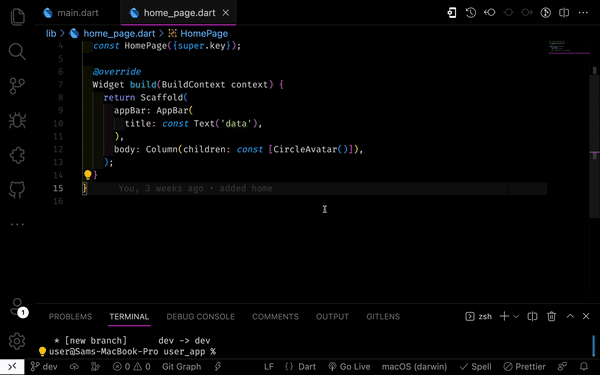Open the GITLENS panel tab
Screen dimensions: 600x375
coord(383,317)
